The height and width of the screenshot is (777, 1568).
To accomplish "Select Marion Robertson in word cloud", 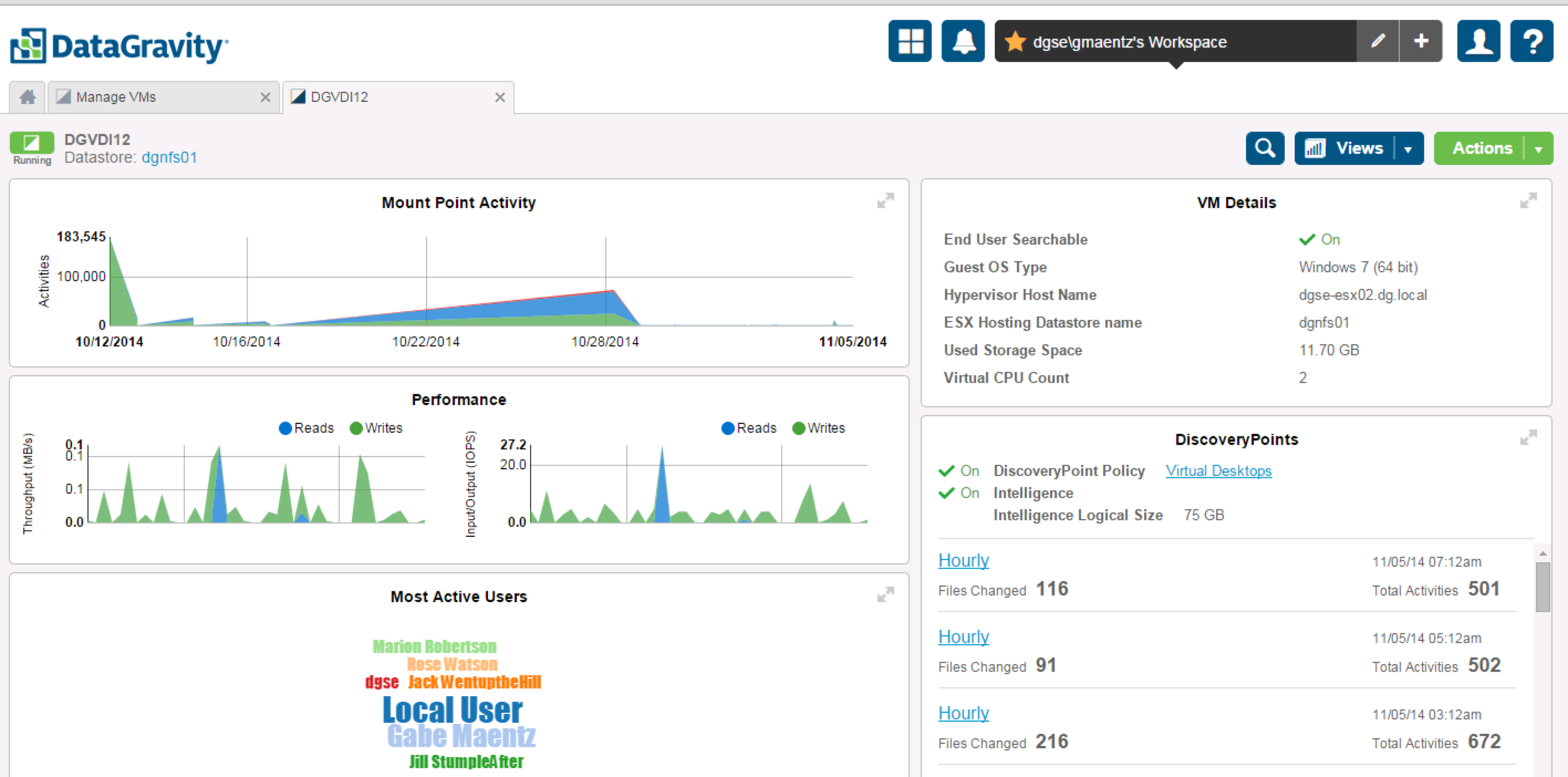I will [x=434, y=647].
